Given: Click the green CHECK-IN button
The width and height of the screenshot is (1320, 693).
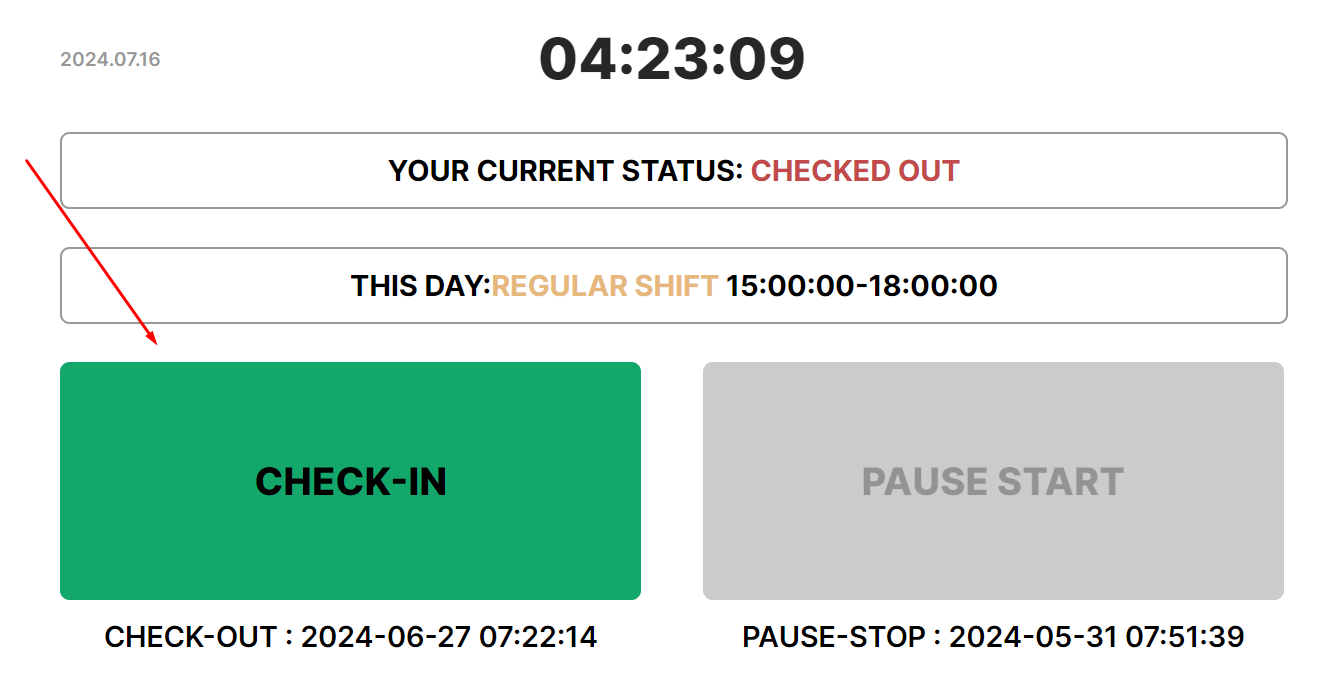Looking at the screenshot, I should tap(350, 481).
